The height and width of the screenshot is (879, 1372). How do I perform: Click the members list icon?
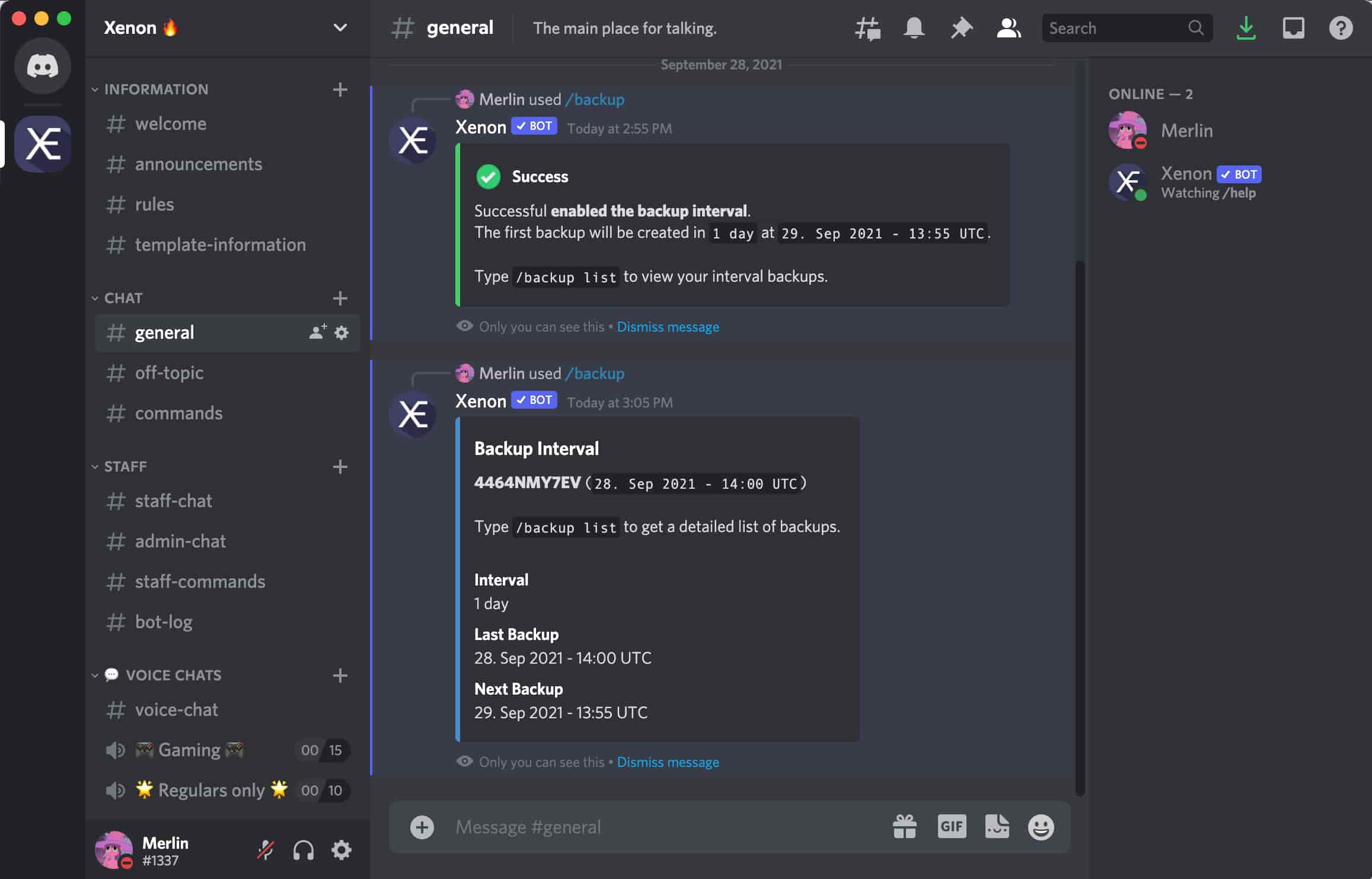point(1008,27)
